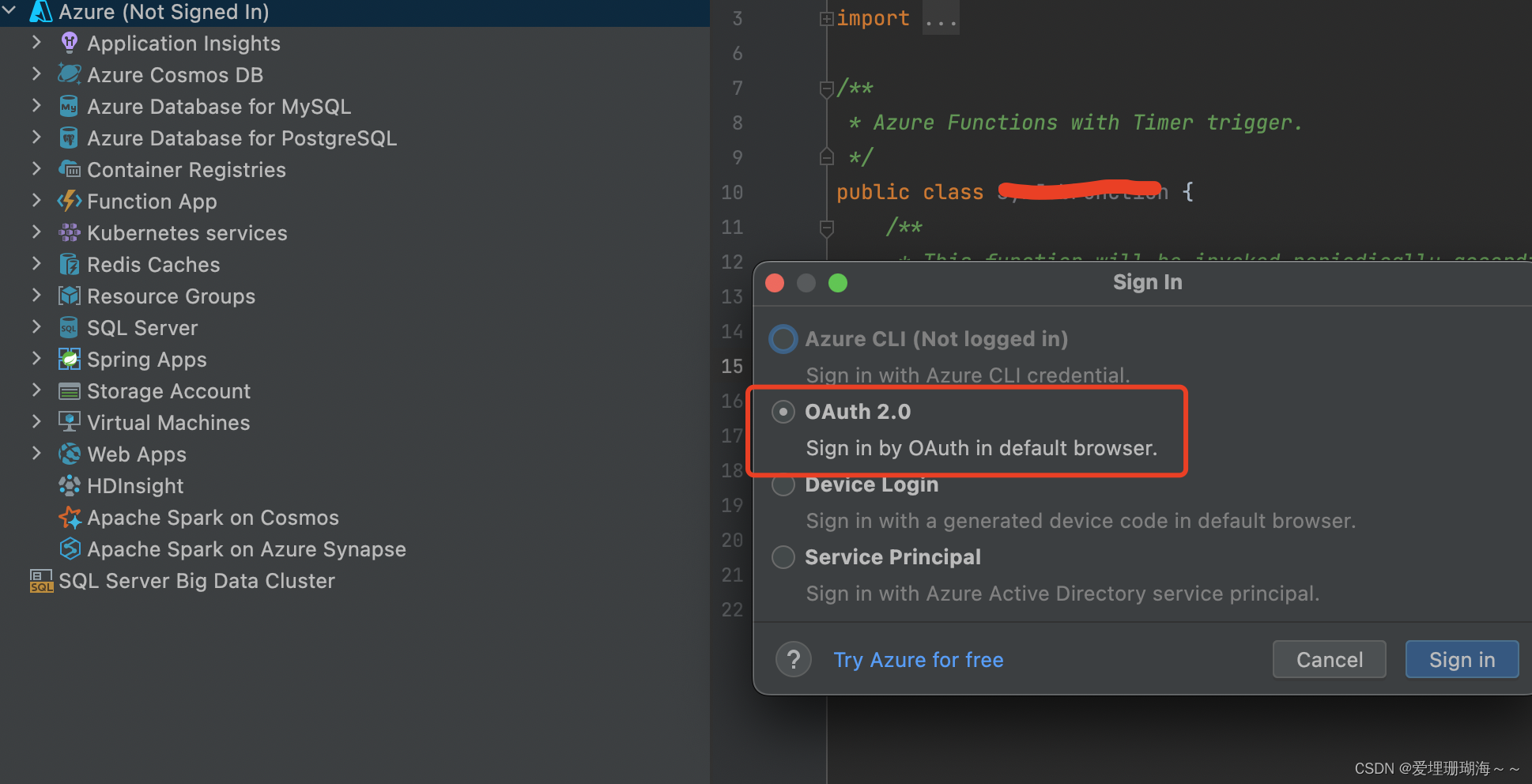The width and height of the screenshot is (1532, 784).
Task: Click the Apache Spark on Cosmos icon
Action: click(x=70, y=517)
